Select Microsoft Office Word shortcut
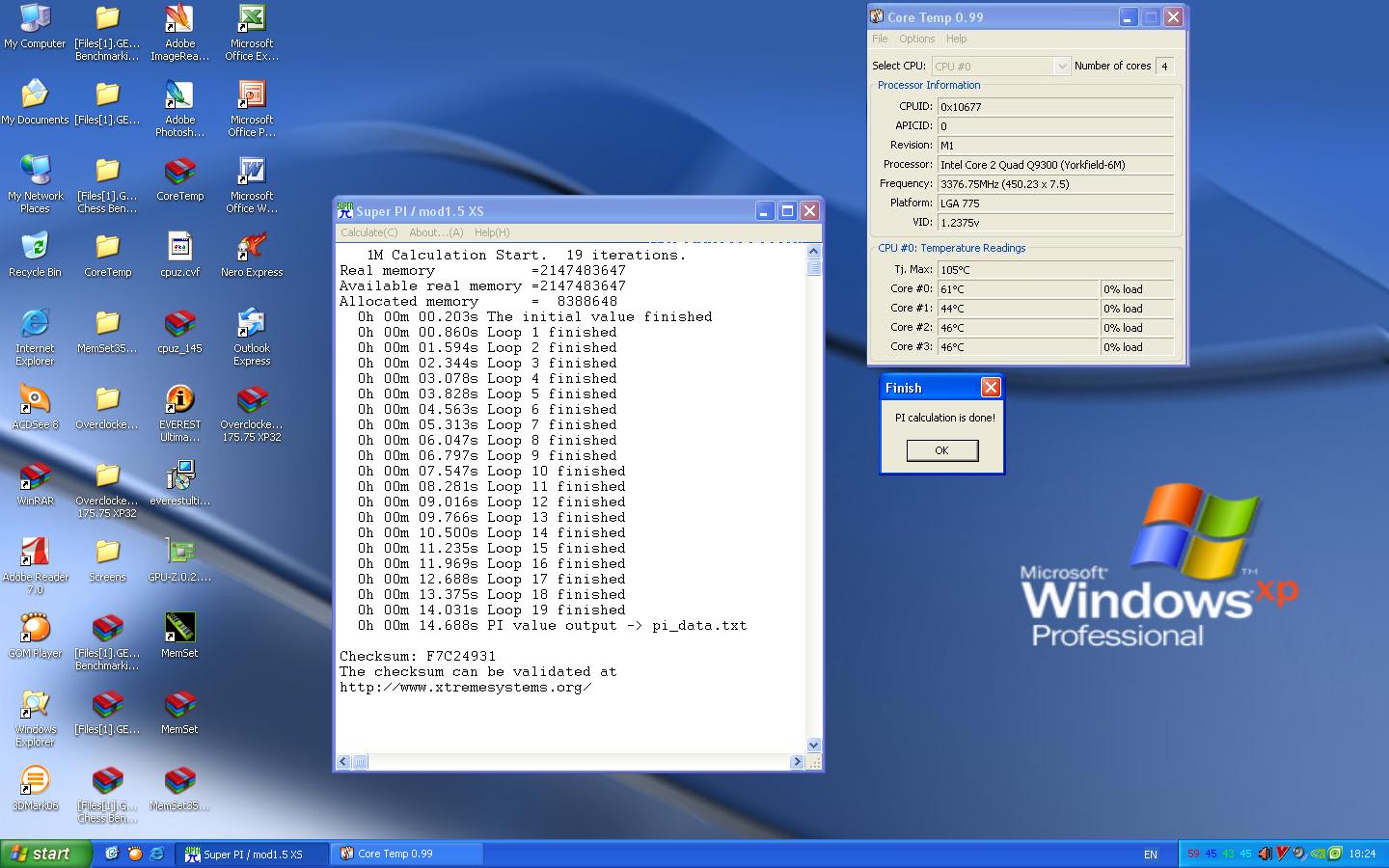This screenshot has height=868, width=1389. coord(252,183)
